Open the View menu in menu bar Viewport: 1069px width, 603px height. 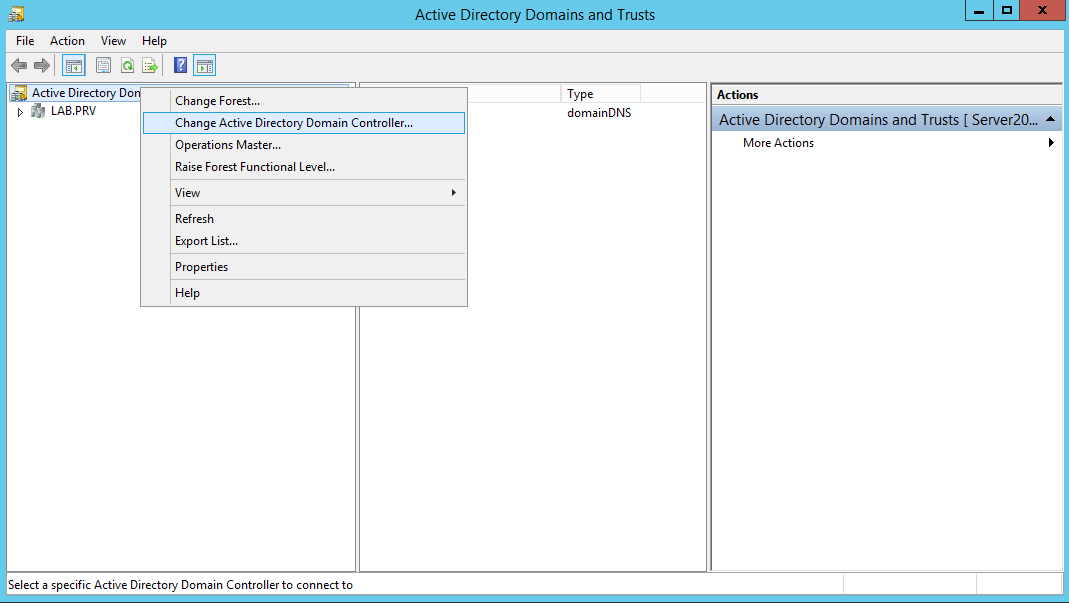click(113, 41)
